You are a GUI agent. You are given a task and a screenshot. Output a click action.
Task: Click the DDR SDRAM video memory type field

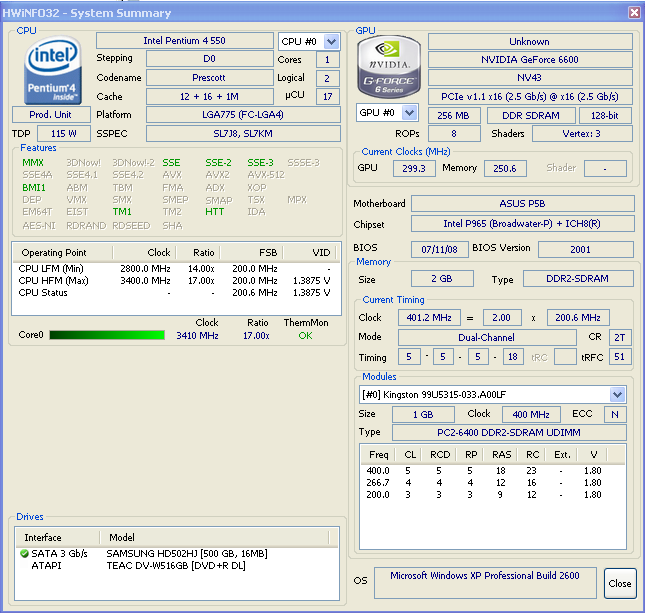[531, 116]
